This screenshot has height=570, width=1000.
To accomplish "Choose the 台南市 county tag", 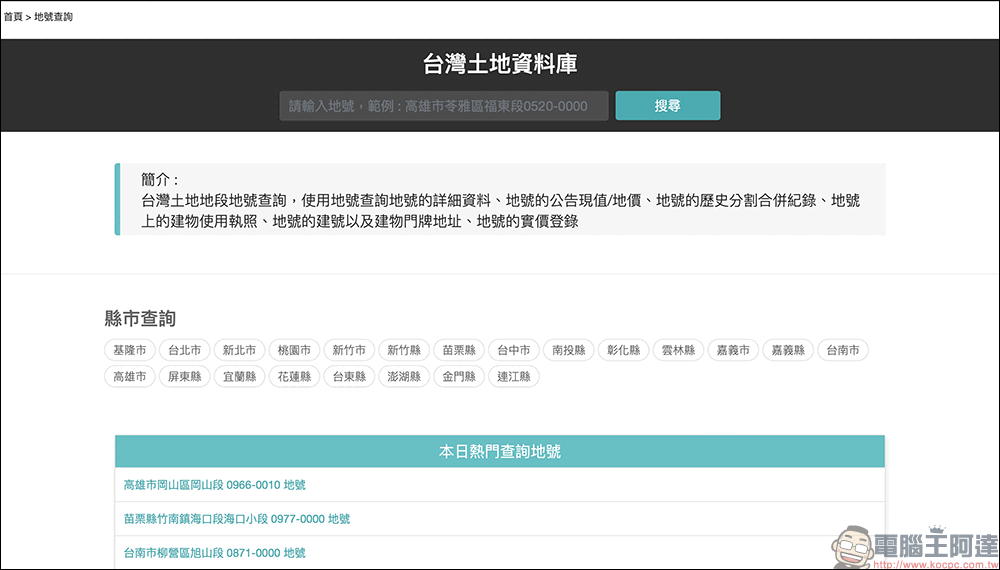I will click(843, 350).
